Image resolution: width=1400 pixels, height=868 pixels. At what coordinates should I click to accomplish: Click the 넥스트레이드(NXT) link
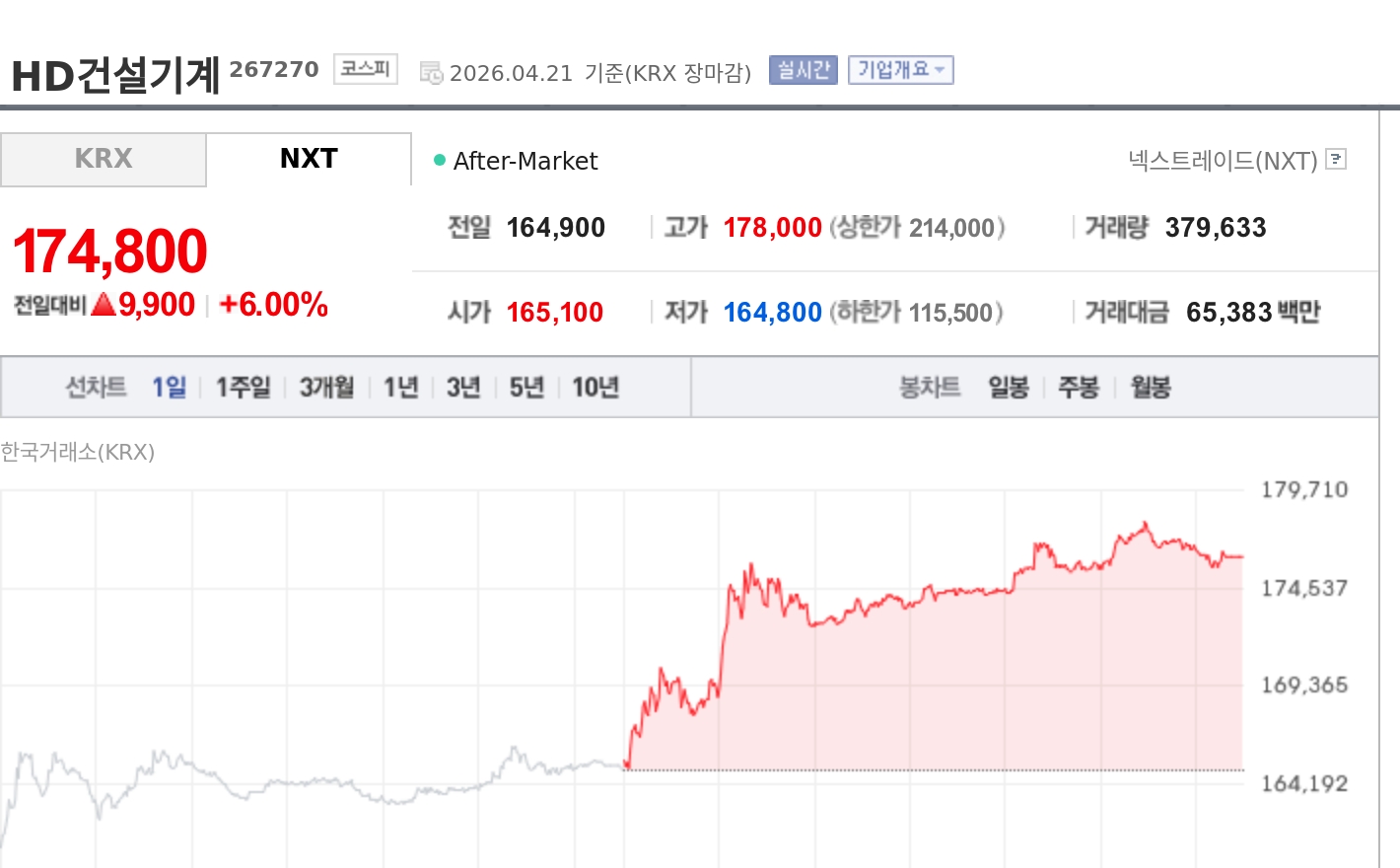tap(1223, 161)
